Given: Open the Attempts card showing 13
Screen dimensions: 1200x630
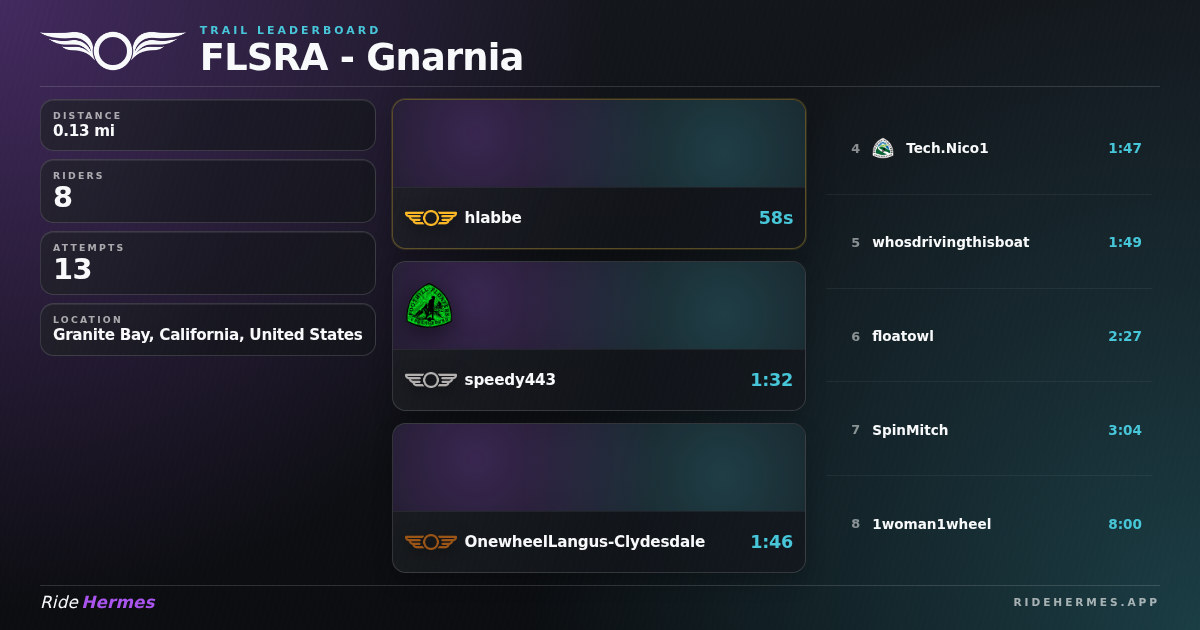Looking at the screenshot, I should point(208,263).
